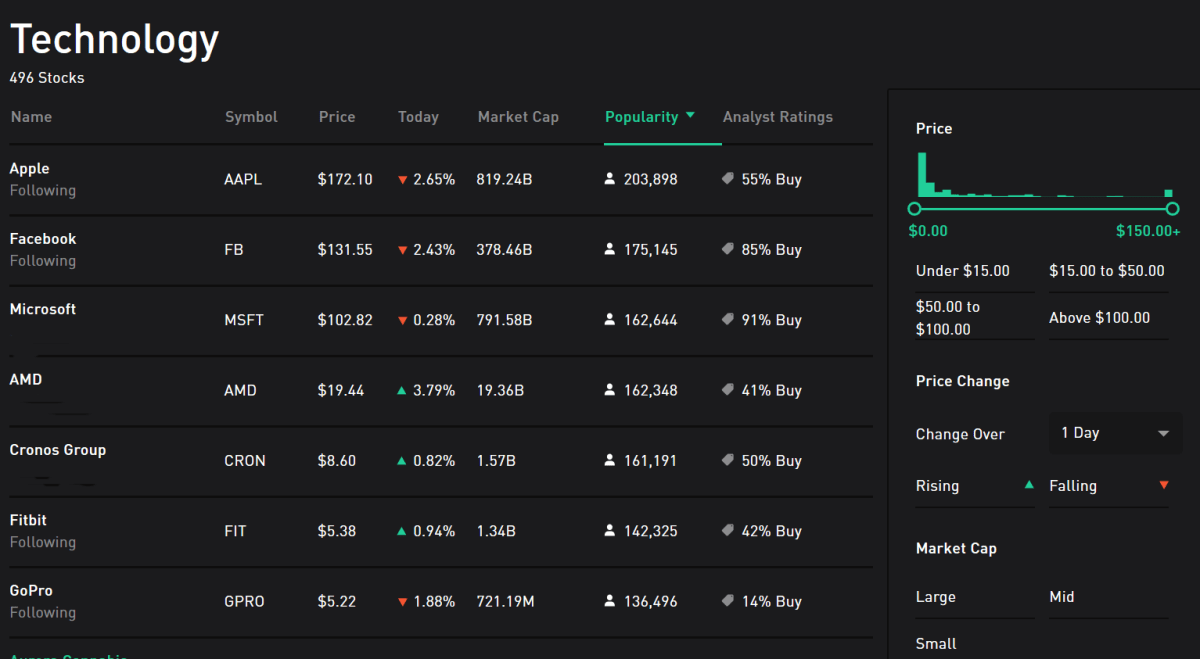Screen dimensions: 1200x659
Task: Click the red down arrow in Apple row
Action: [x=402, y=180]
